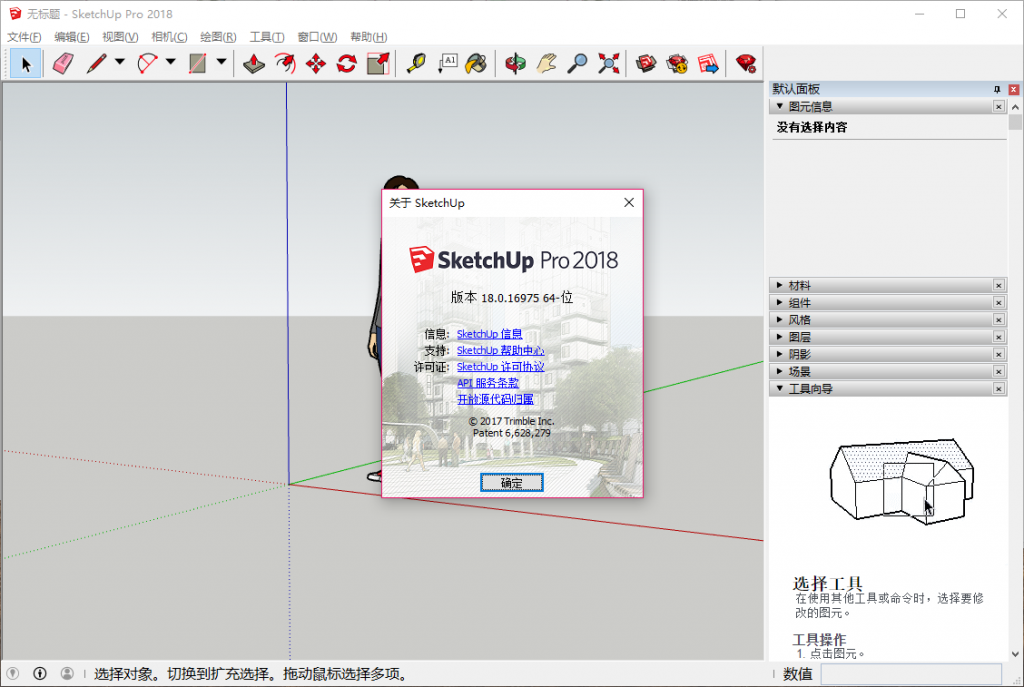Pick the Move tool
Screen dimensions: 1024x687
click(316, 64)
